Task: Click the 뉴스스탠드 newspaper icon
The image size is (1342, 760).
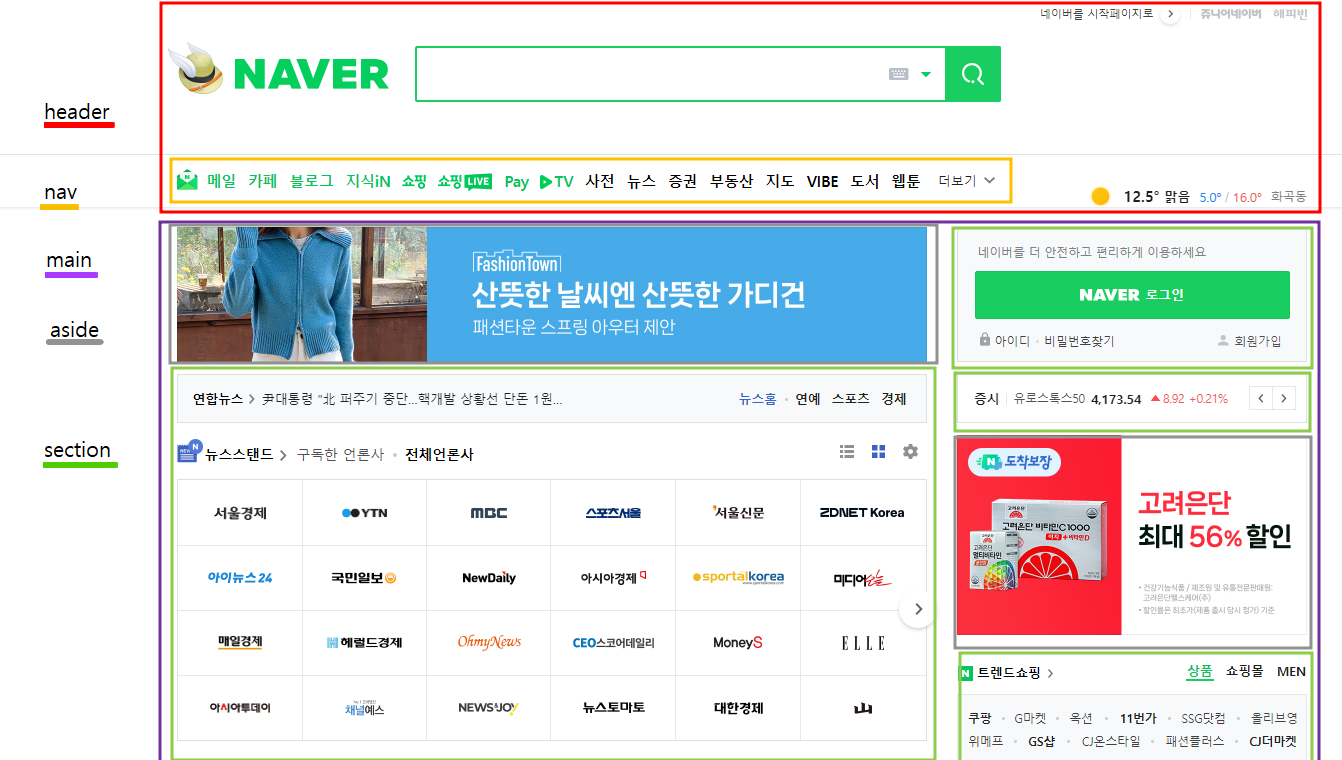Action: pos(189,452)
